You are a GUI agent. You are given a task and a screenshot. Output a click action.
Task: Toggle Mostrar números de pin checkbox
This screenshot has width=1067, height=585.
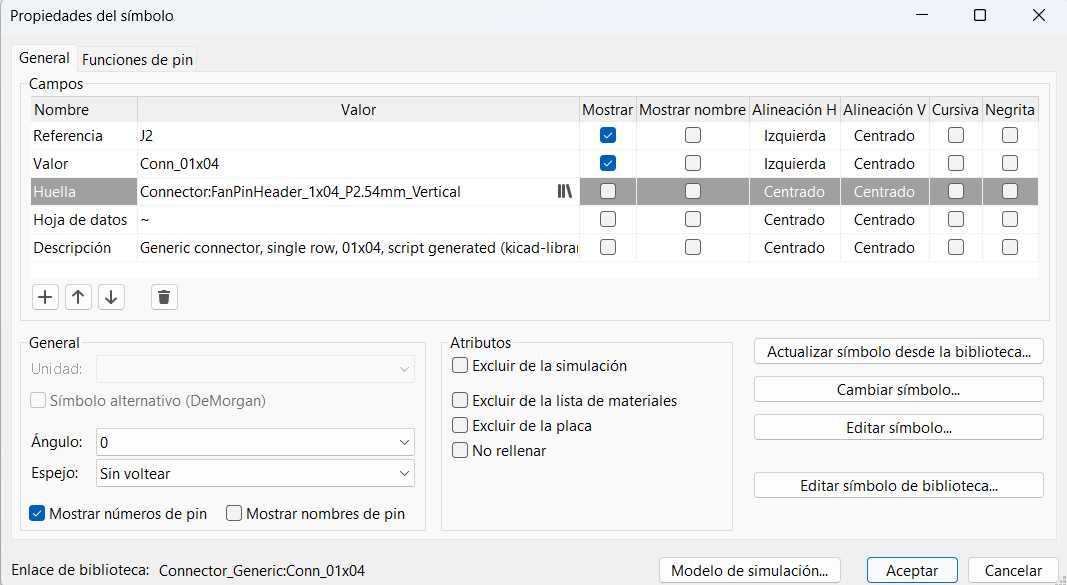pos(38,514)
